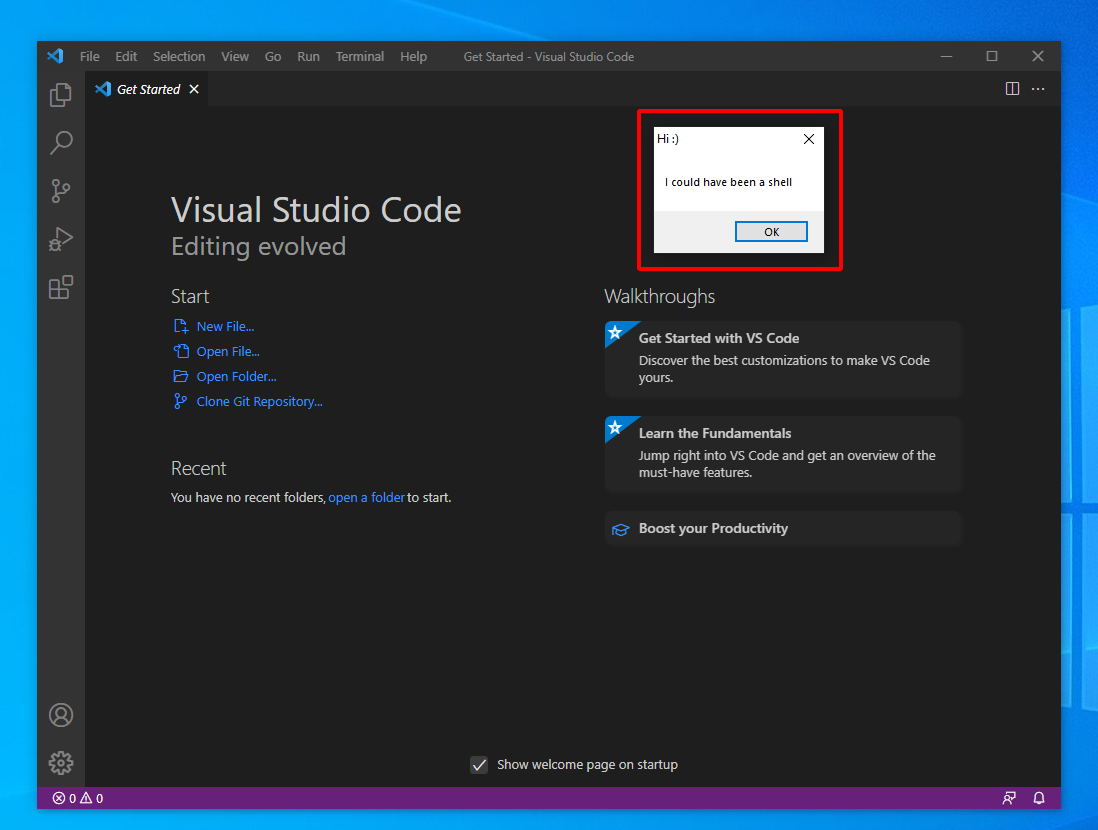Click the 'Editing evolved' subtitle text
The height and width of the screenshot is (830, 1098).
(258, 247)
